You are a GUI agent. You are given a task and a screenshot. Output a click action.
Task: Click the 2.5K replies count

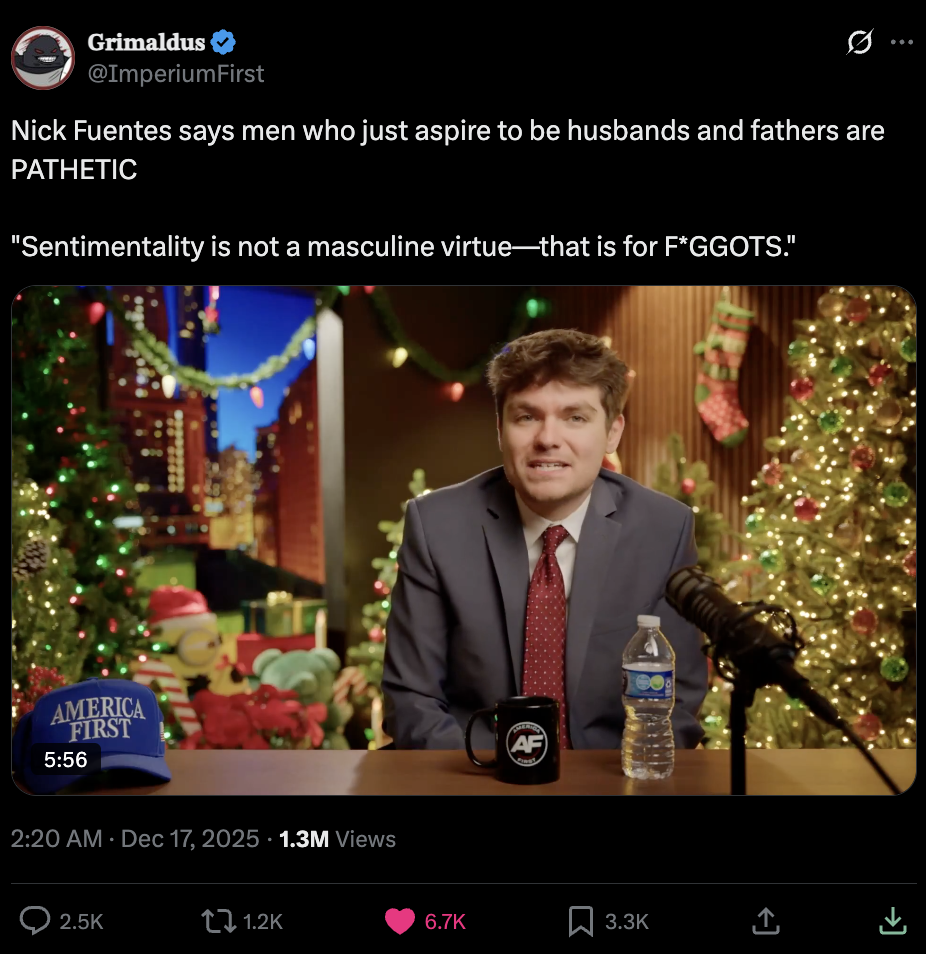click(81, 922)
